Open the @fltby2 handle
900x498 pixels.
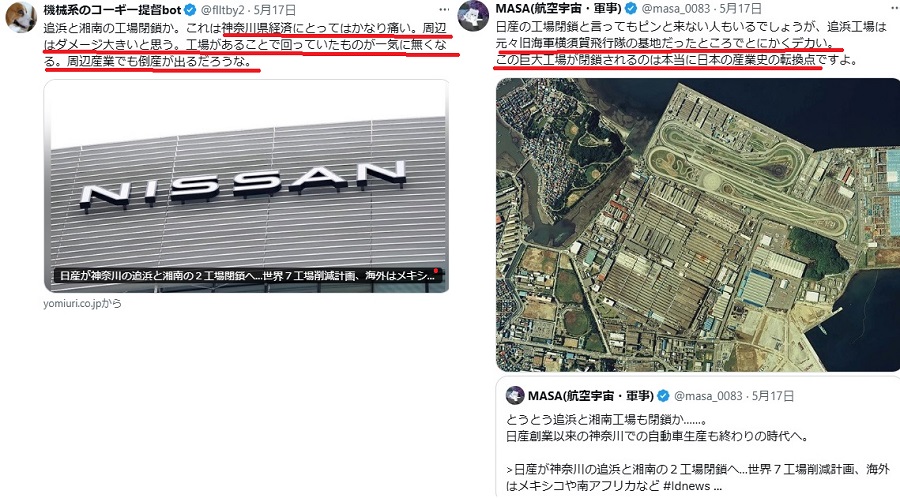pyautogui.click(x=223, y=10)
